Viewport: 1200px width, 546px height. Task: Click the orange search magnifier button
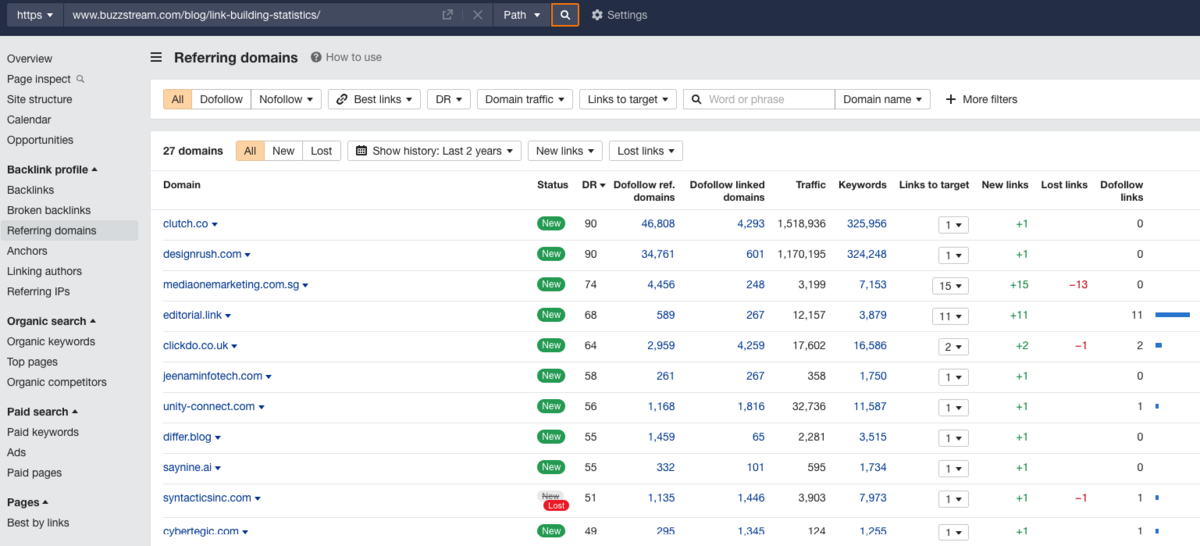click(x=565, y=15)
